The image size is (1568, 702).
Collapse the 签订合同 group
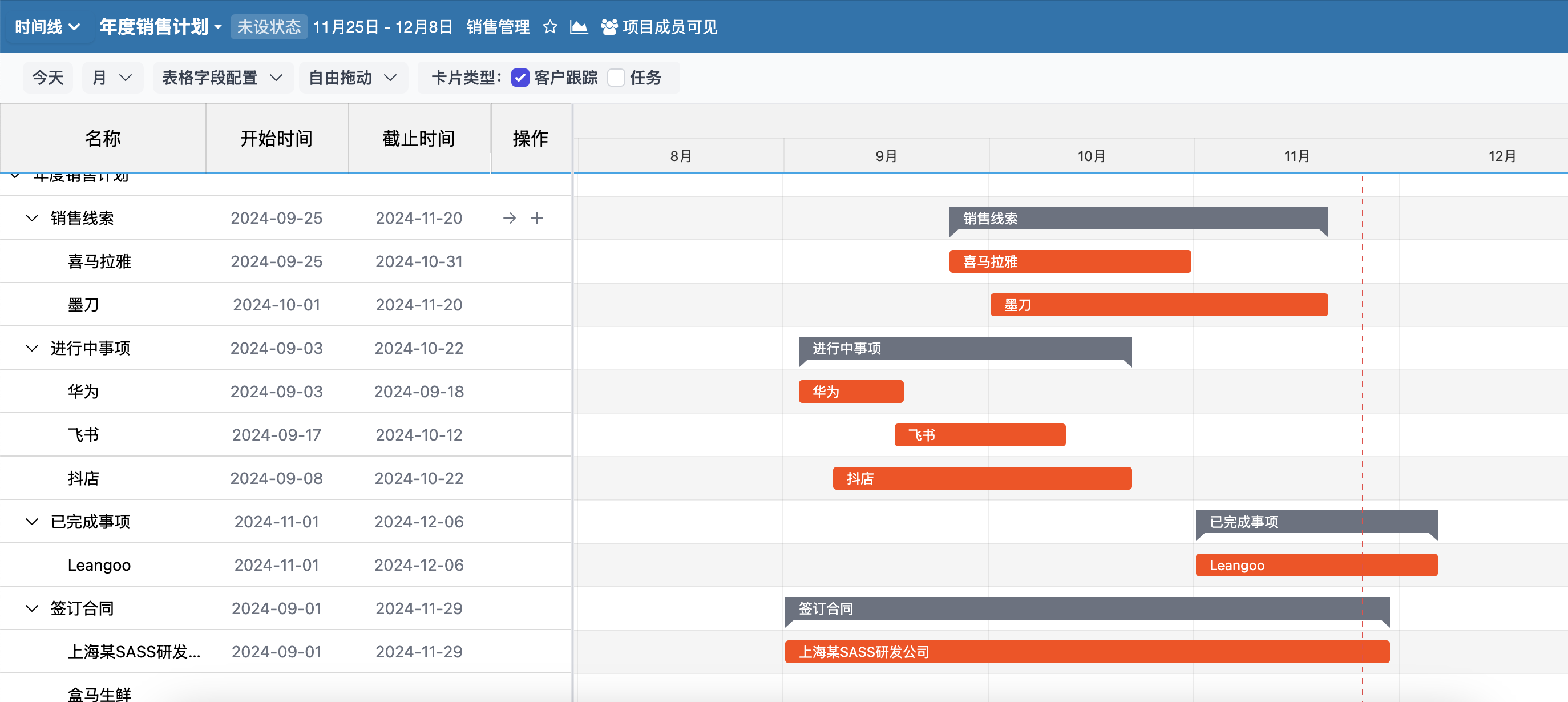(x=31, y=608)
